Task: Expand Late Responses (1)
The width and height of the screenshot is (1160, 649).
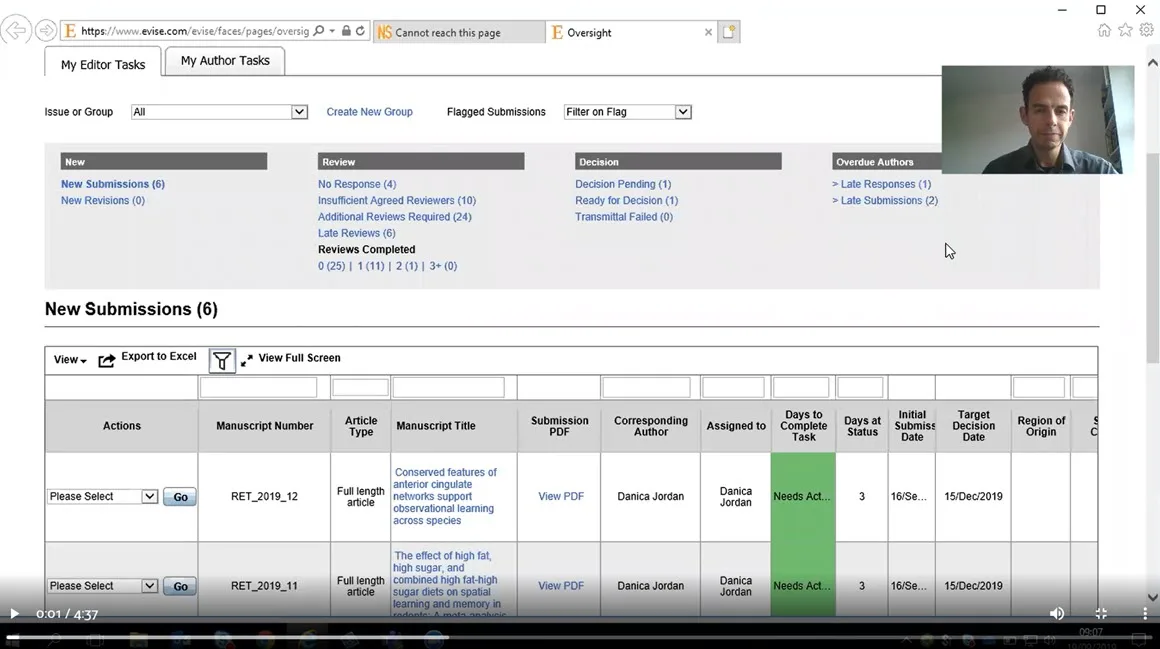Action: click(882, 184)
